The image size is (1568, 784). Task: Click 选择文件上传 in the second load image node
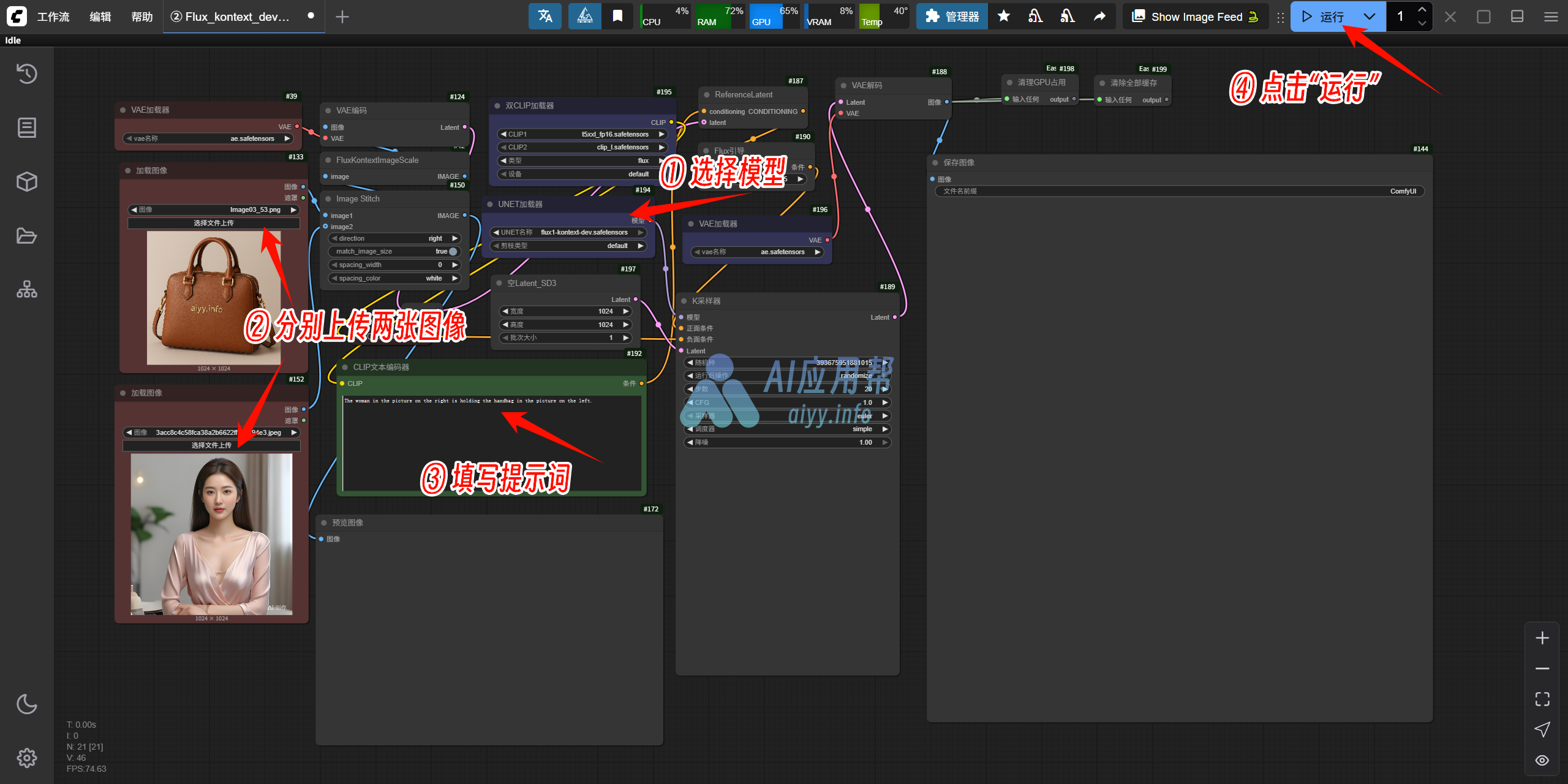pos(211,445)
